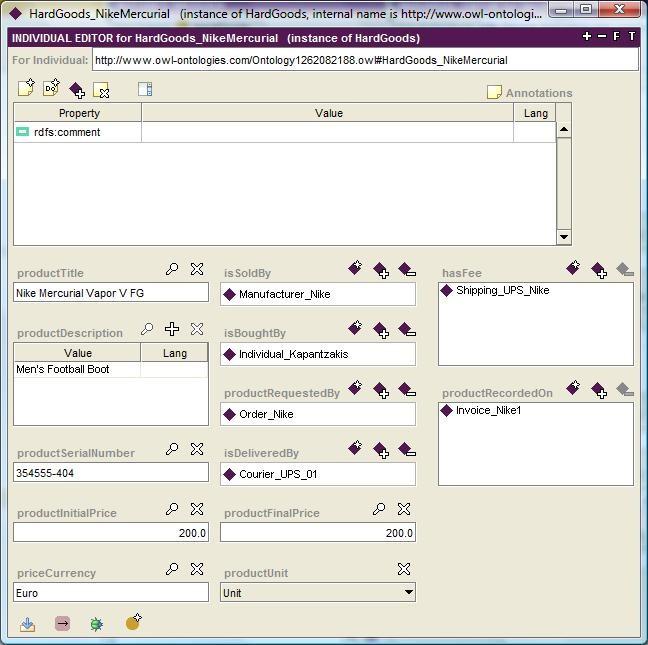Screen dimensions: 648x645
Task: Remove the productRequestedBy value
Action: 407,389
